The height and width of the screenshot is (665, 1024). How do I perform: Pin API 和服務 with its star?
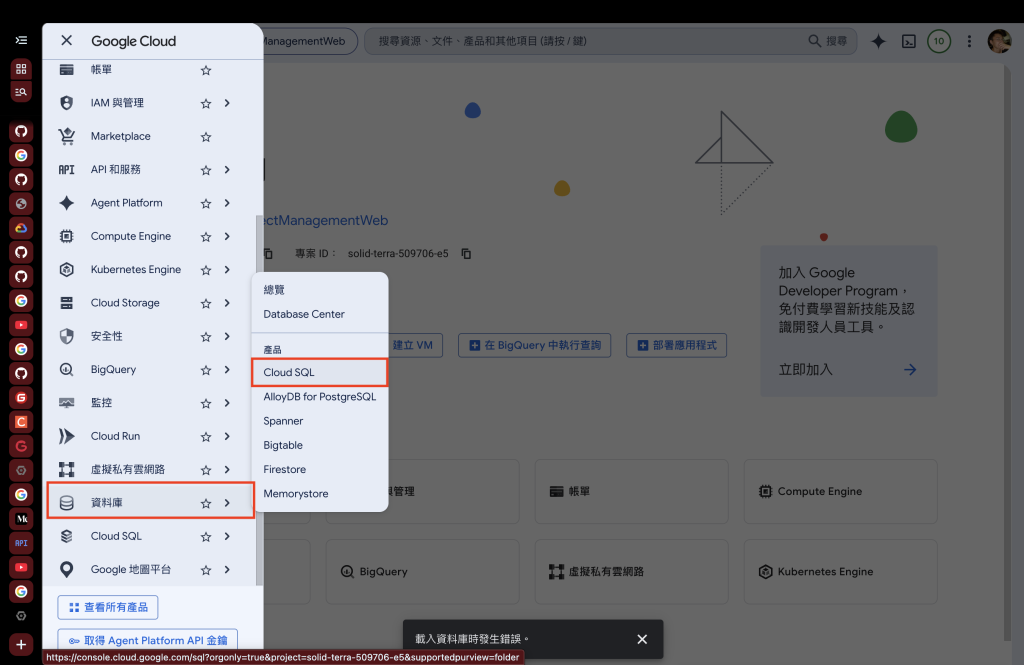tap(206, 170)
